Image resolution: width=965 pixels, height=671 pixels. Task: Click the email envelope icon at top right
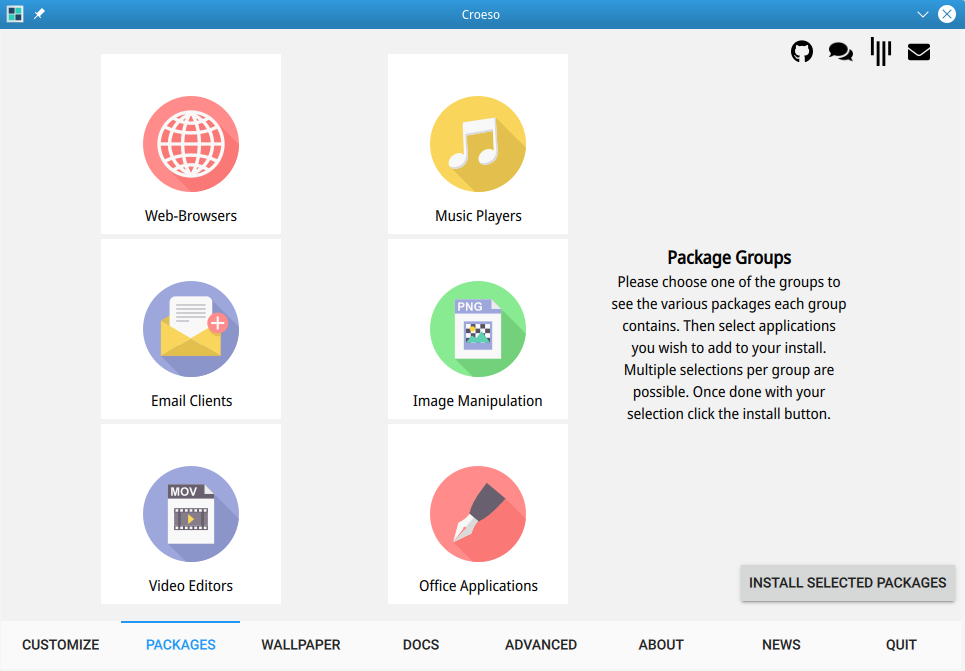(919, 52)
